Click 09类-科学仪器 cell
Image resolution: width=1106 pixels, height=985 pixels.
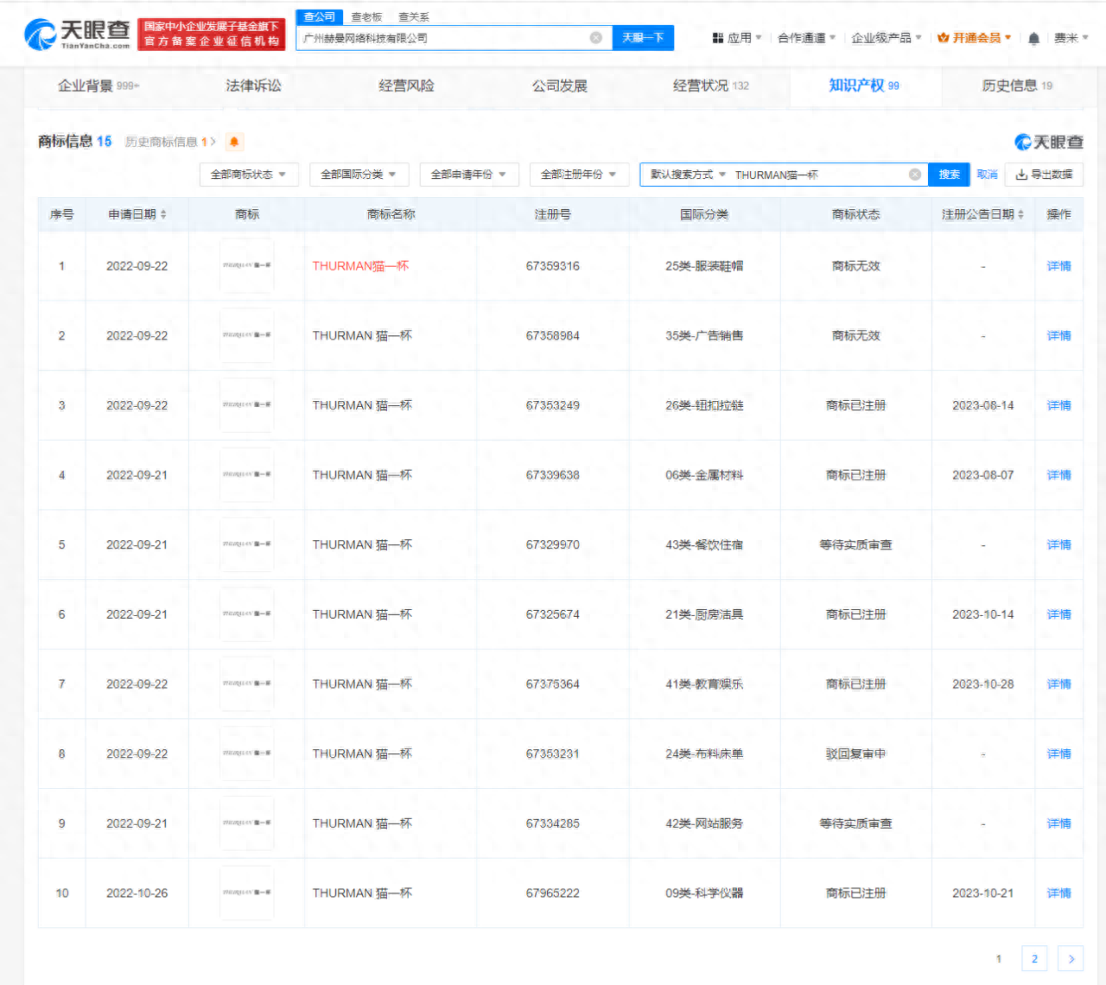[704, 893]
